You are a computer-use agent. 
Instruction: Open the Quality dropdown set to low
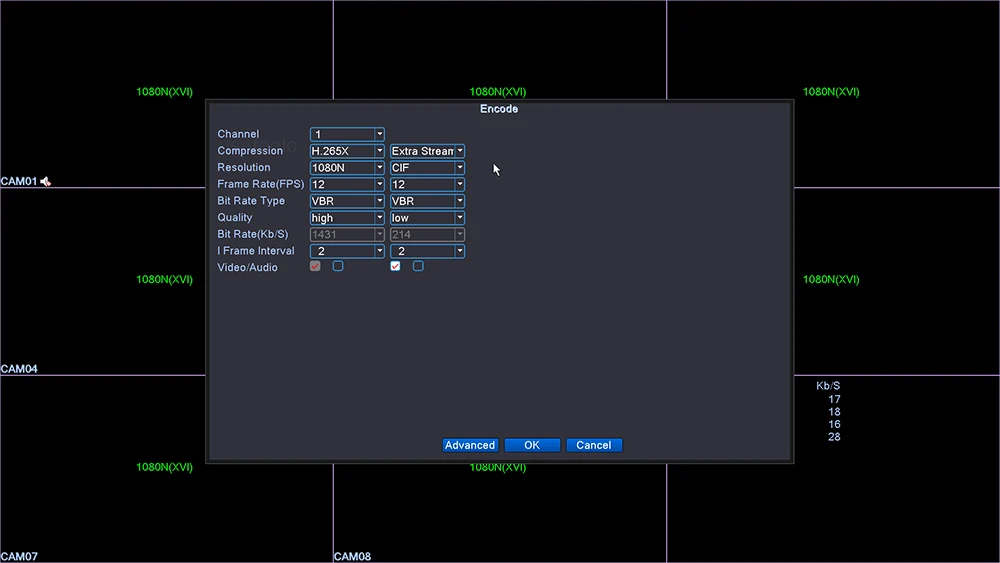pyautogui.click(x=427, y=217)
